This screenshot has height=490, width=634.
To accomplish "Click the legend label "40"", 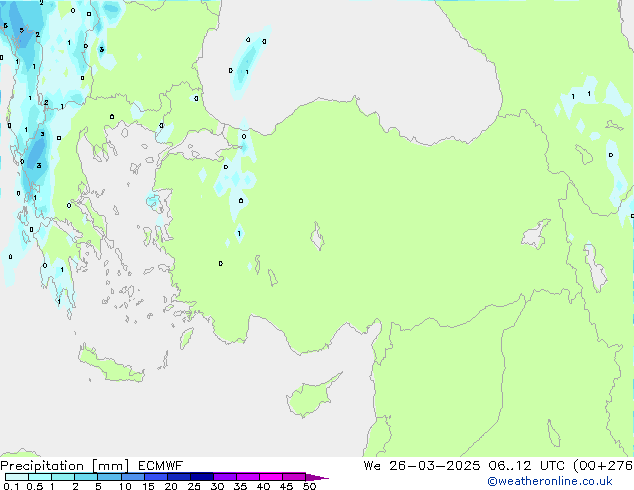I will (x=263, y=486).
